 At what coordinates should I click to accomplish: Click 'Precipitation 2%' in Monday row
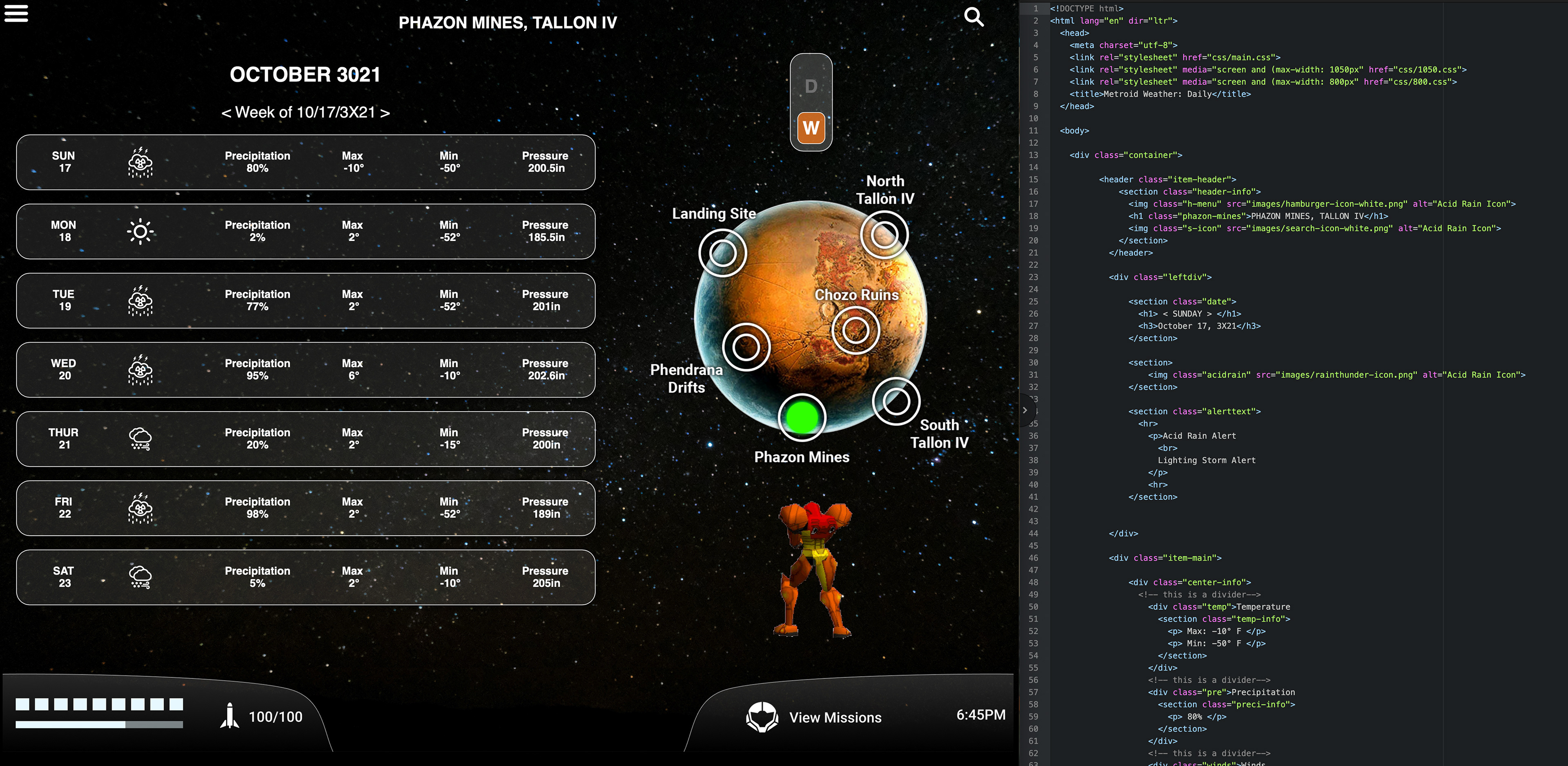point(258,232)
